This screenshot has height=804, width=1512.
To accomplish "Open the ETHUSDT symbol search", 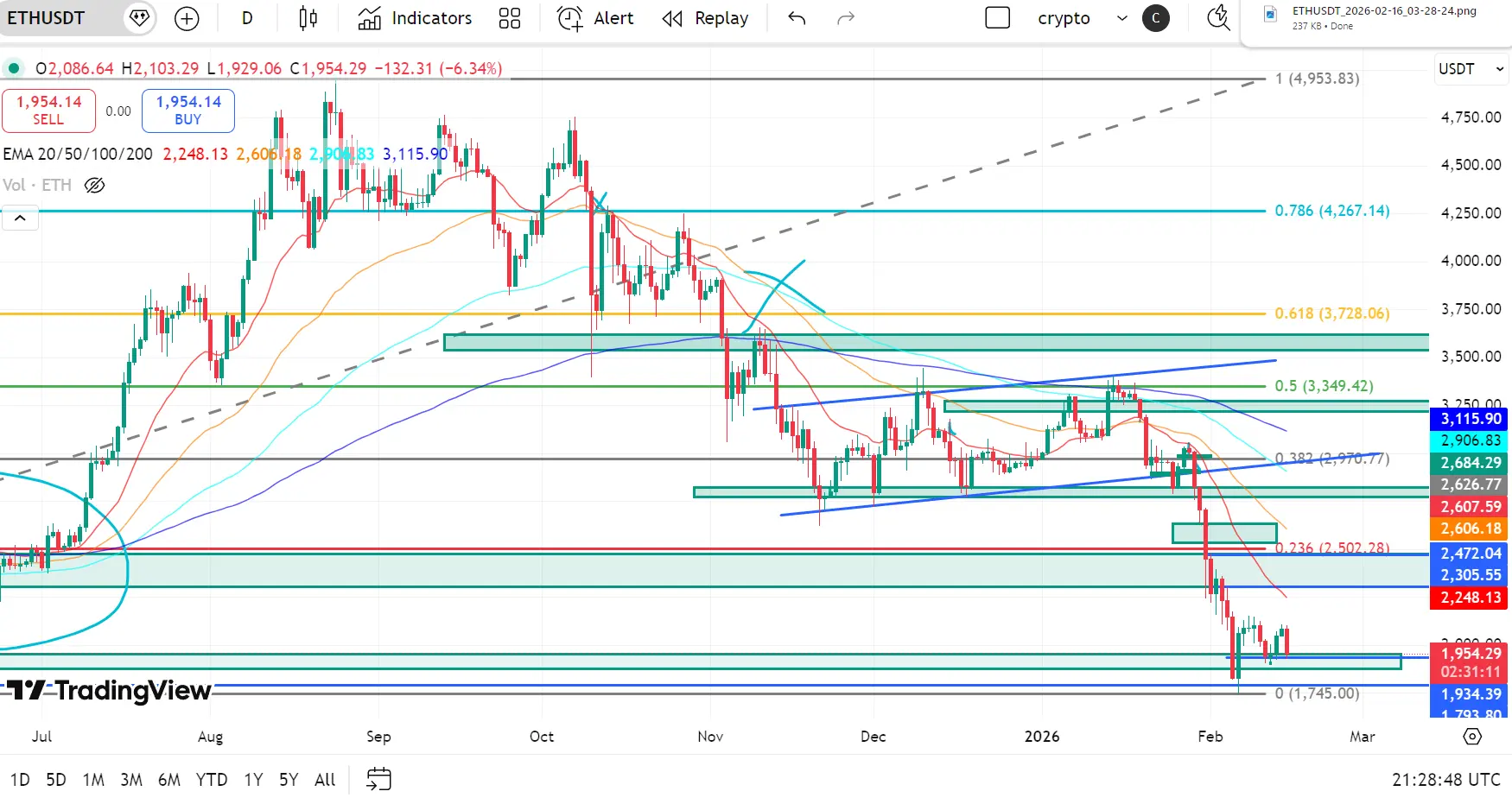I will click(47, 18).
